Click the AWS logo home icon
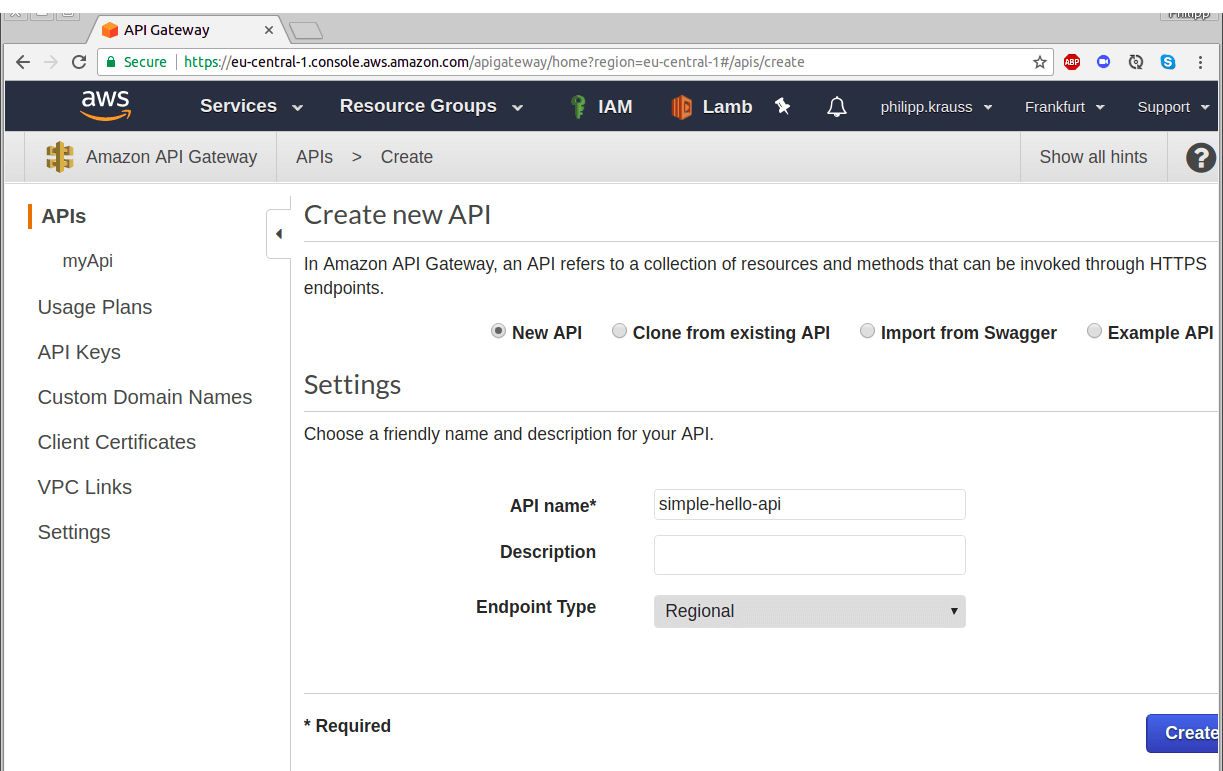This screenshot has width=1223, height=771. click(x=105, y=105)
